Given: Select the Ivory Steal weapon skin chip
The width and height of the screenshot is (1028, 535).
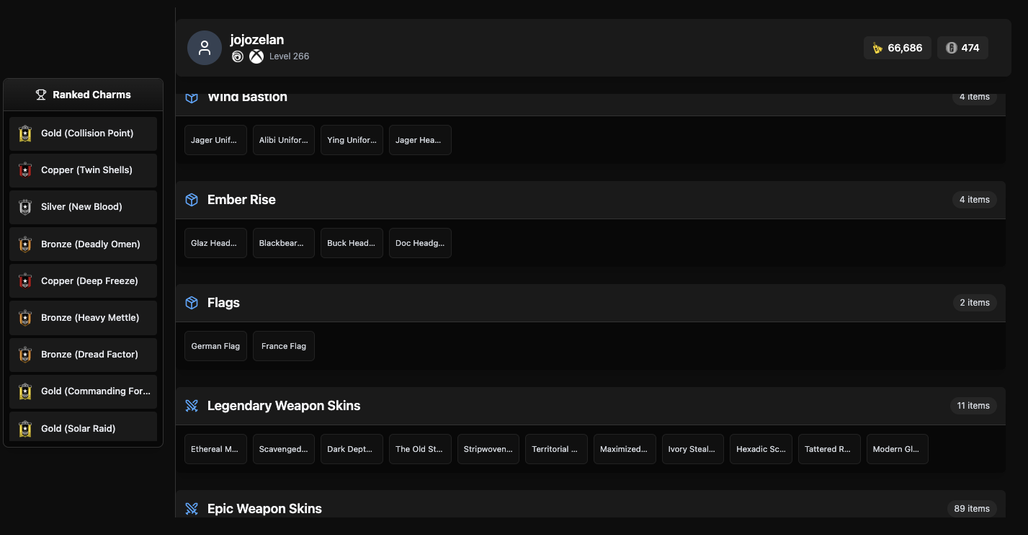Looking at the screenshot, I should [x=693, y=449].
